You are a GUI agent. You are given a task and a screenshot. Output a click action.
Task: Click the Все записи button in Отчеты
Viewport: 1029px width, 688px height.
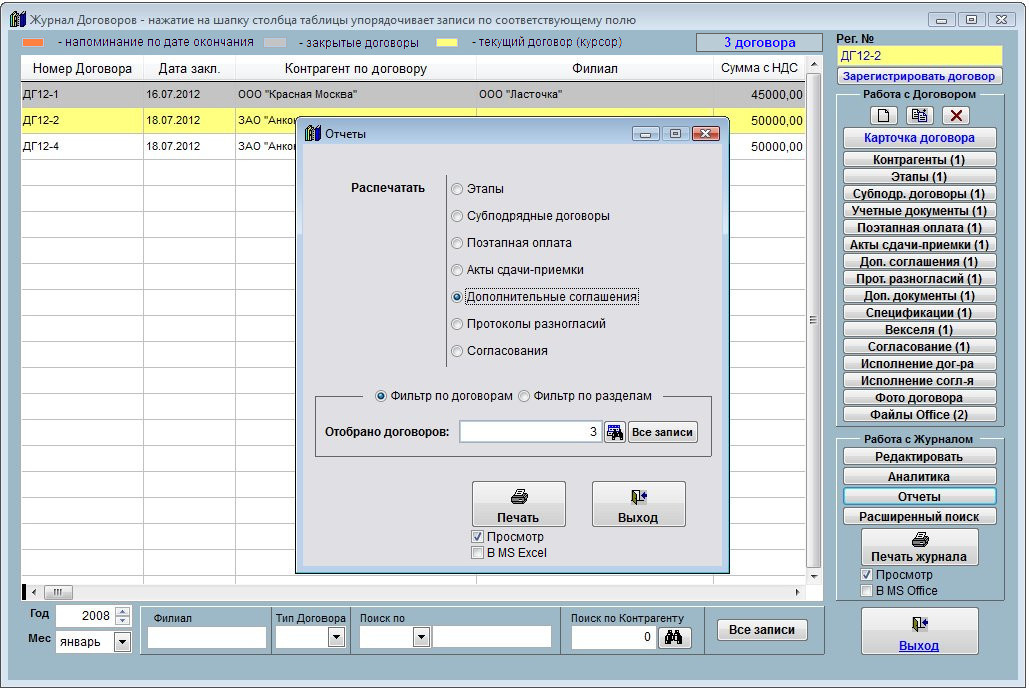click(x=662, y=432)
